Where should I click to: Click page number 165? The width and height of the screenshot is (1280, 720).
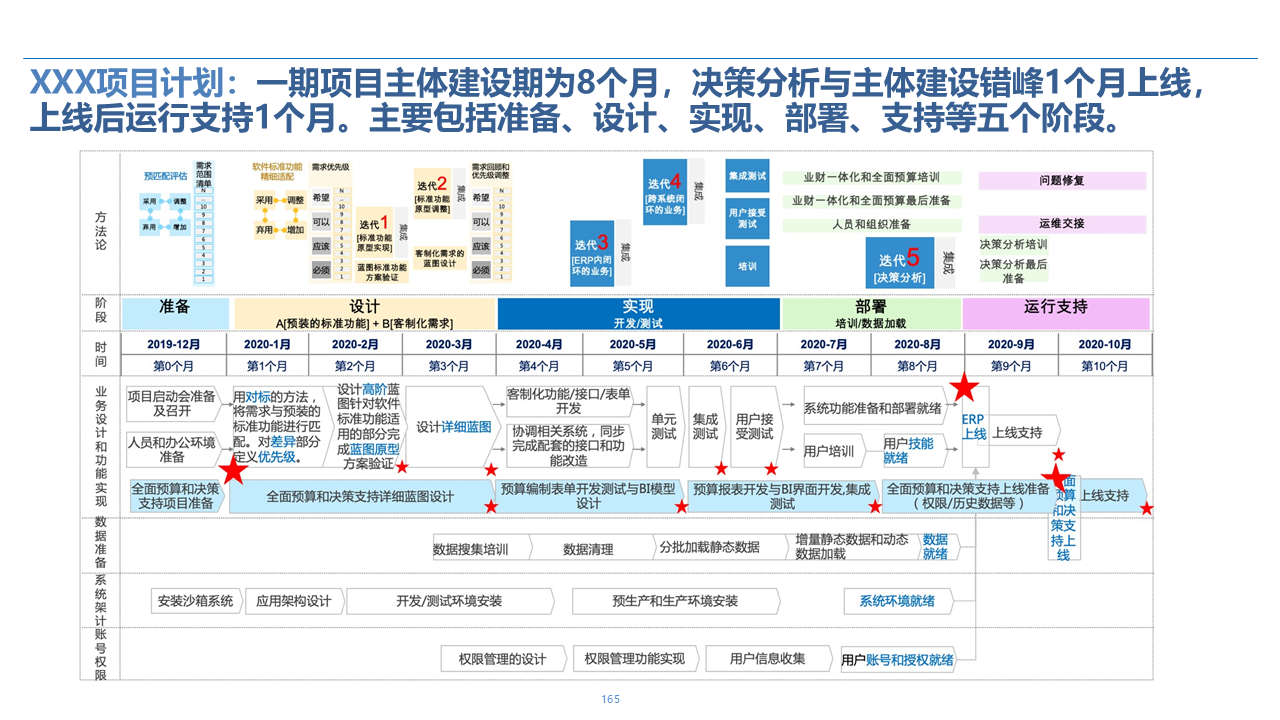pos(611,699)
